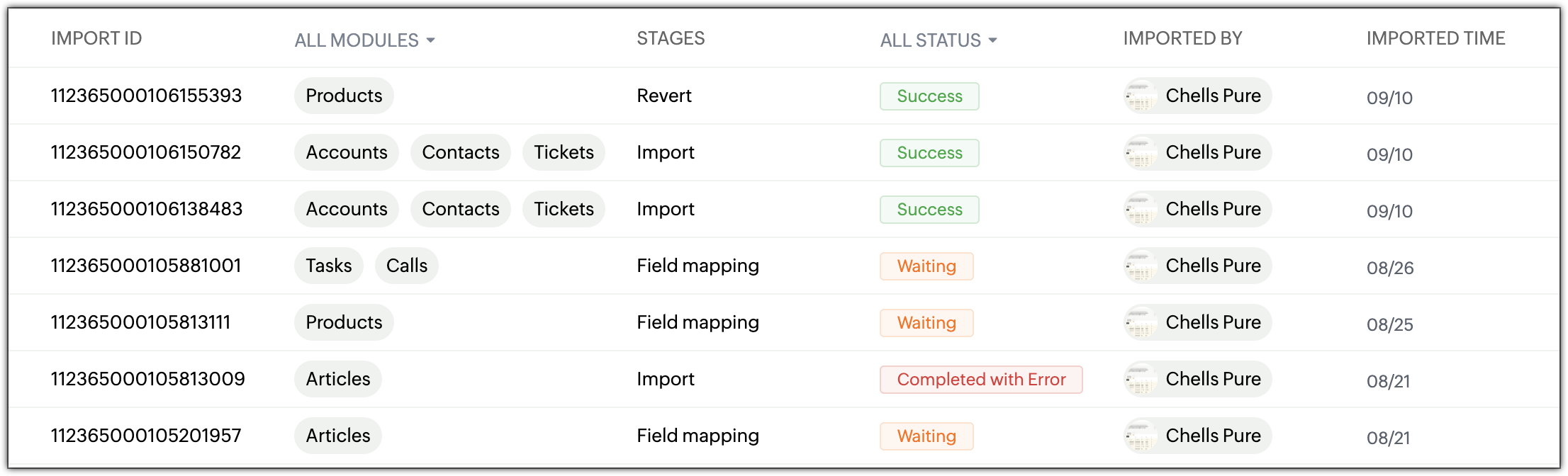Click the Calls module tag on the Tasks import row
This screenshot has width=1568, height=476.
[x=406, y=266]
